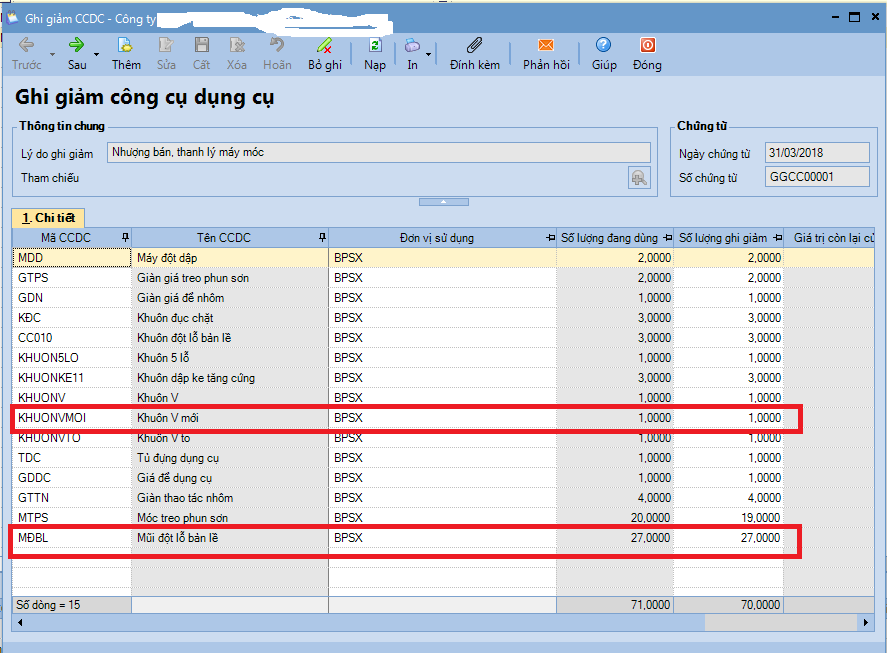Click the Lý do ghi giảm field
Viewport: 887px width, 653px height.
tap(378, 152)
